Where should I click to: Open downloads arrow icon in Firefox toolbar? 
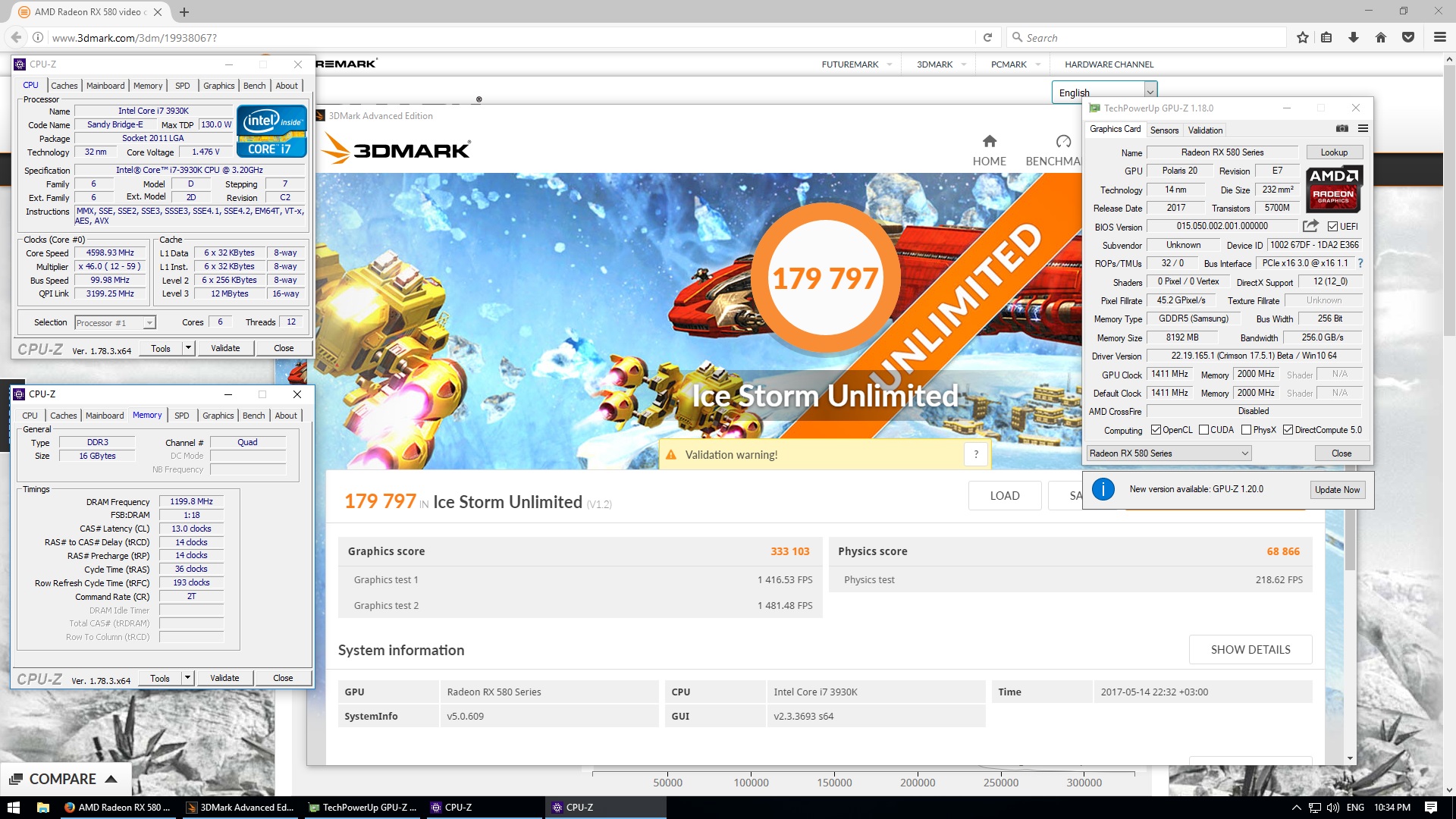[x=1354, y=37]
